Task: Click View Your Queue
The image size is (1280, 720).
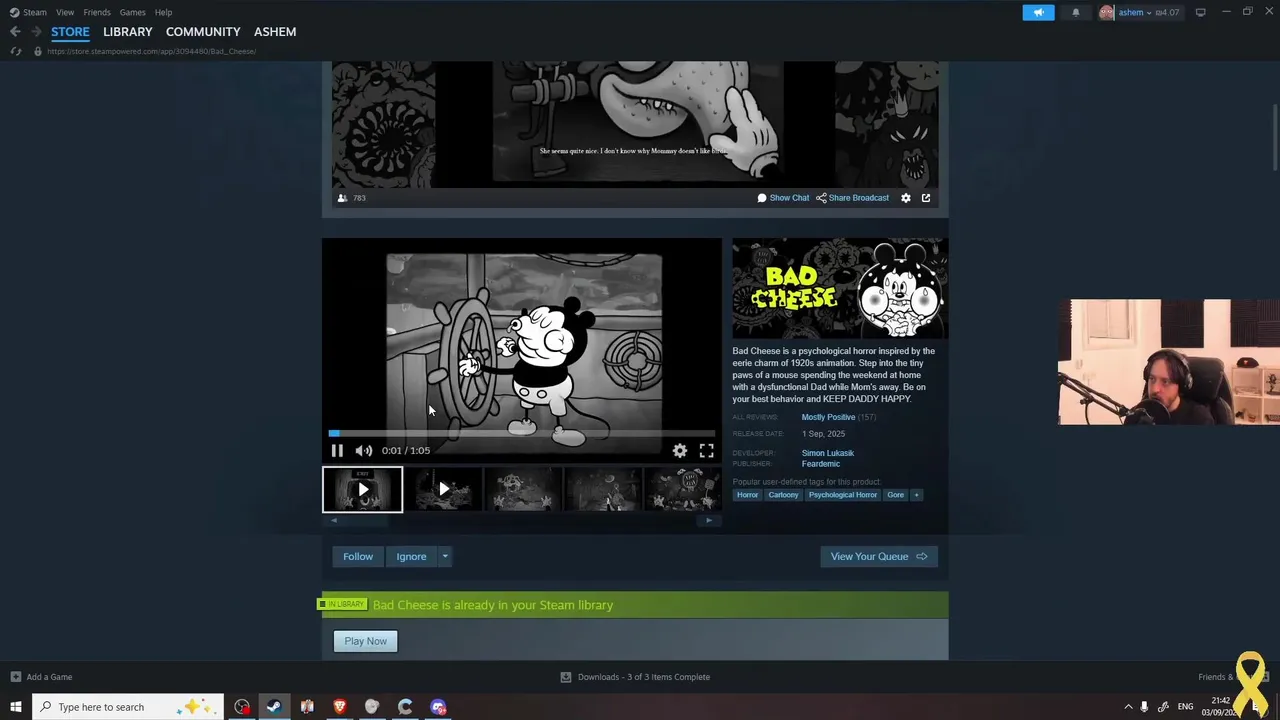Action: (x=879, y=557)
